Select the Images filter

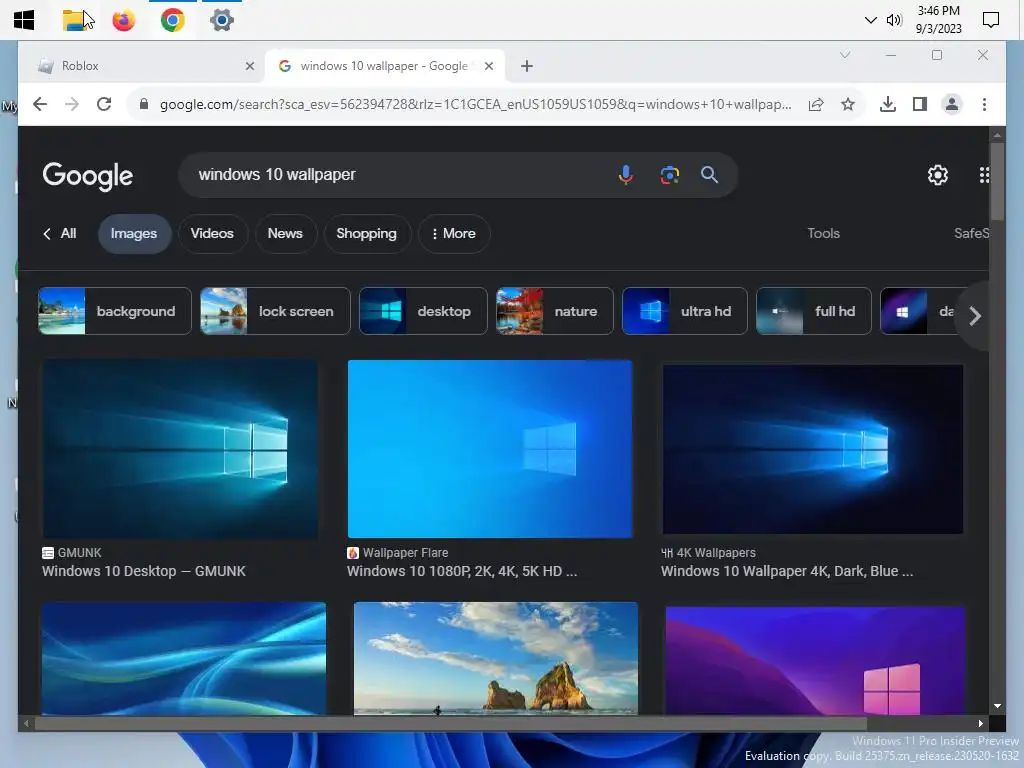point(134,234)
